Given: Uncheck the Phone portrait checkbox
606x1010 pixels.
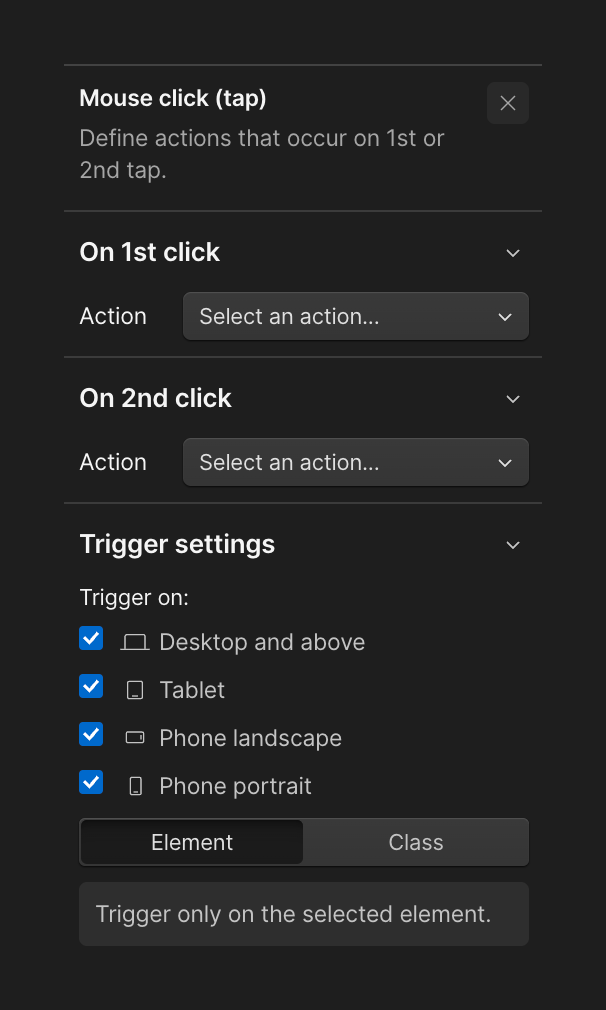Looking at the screenshot, I should tap(91, 782).
